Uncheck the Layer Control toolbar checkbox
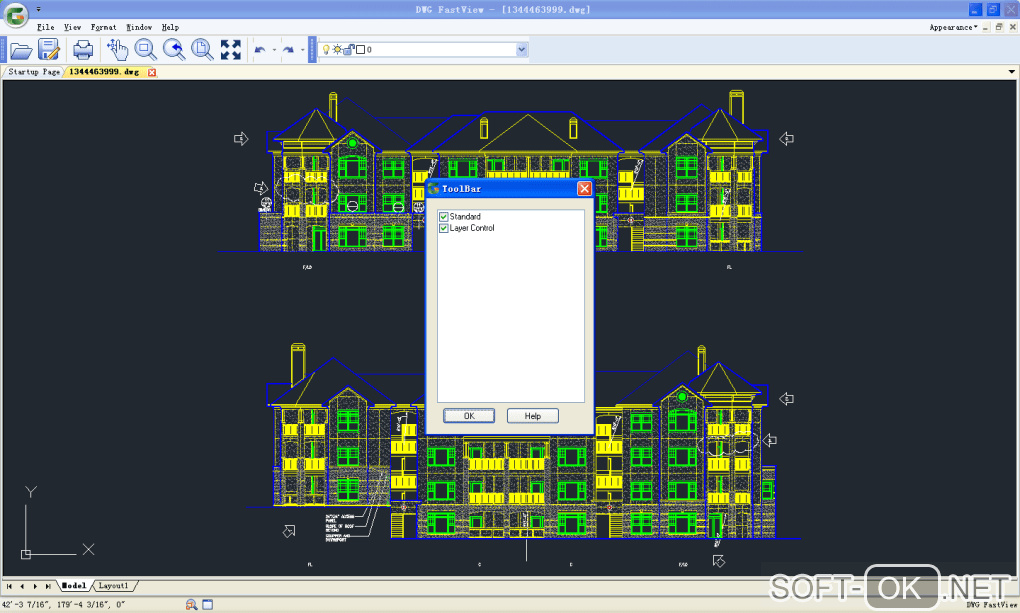Screen dimensions: 1020x613 click(444, 228)
